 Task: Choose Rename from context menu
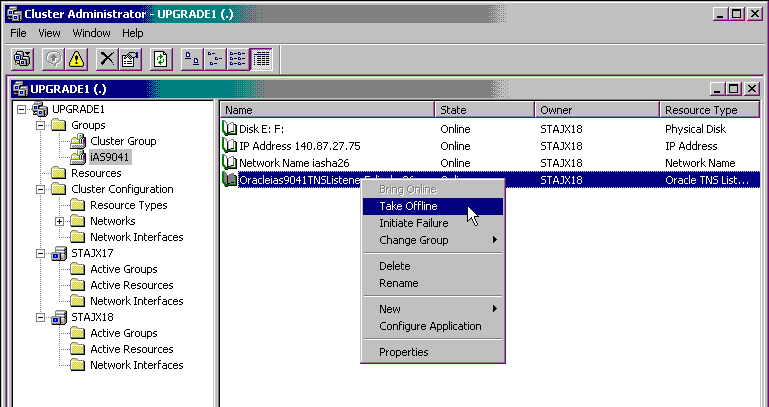[x=433, y=283]
